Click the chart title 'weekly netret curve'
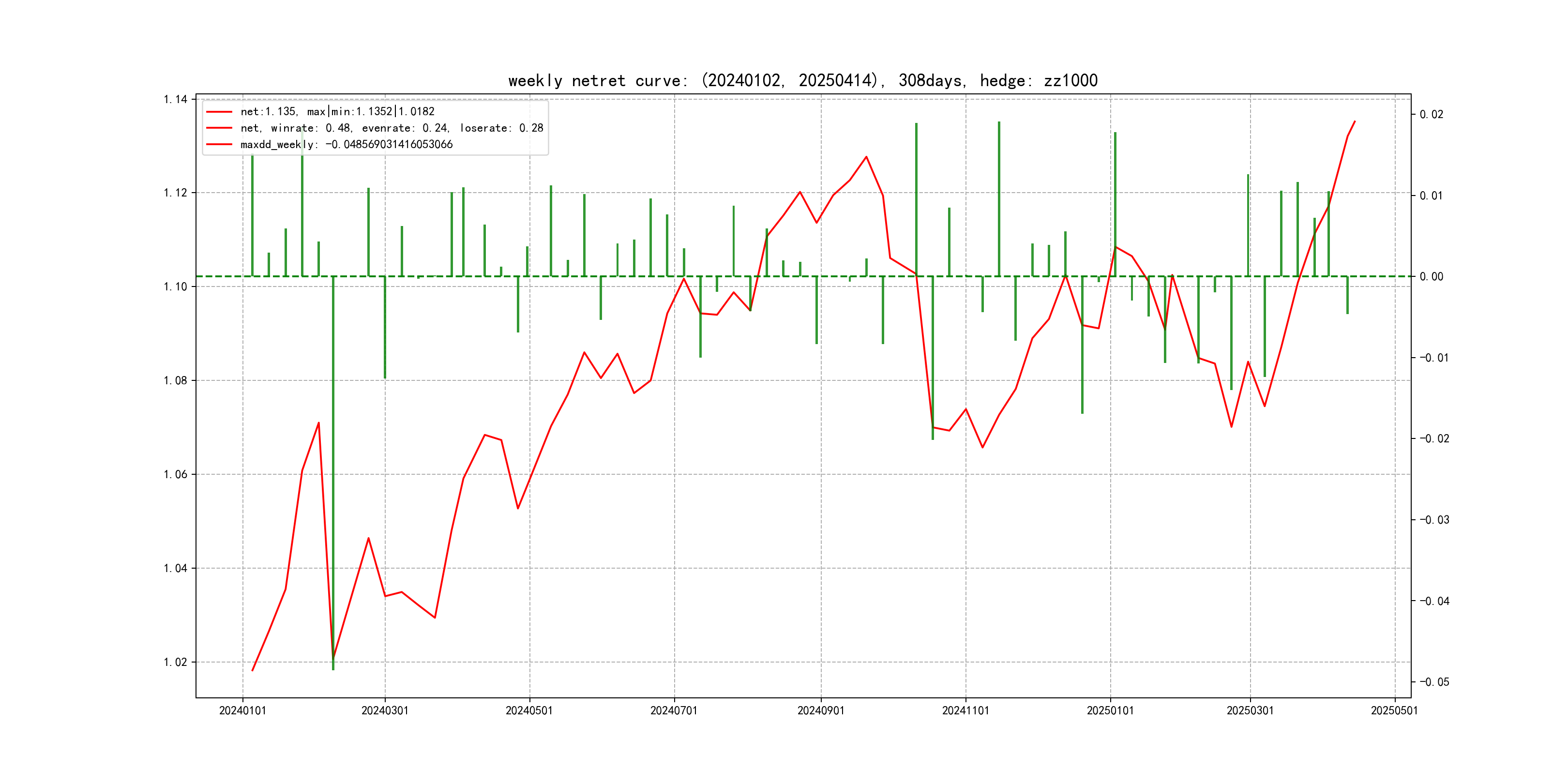Viewport: 1568px width, 784px height. (802, 80)
